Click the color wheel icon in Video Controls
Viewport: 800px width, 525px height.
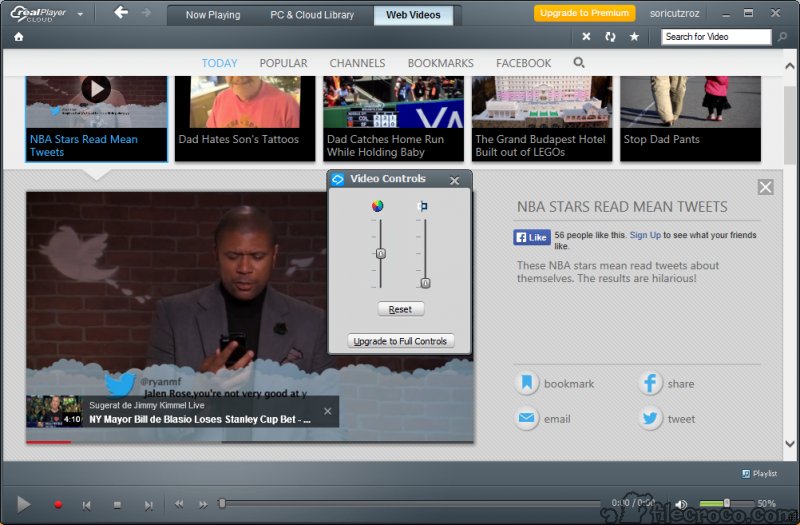click(377, 206)
